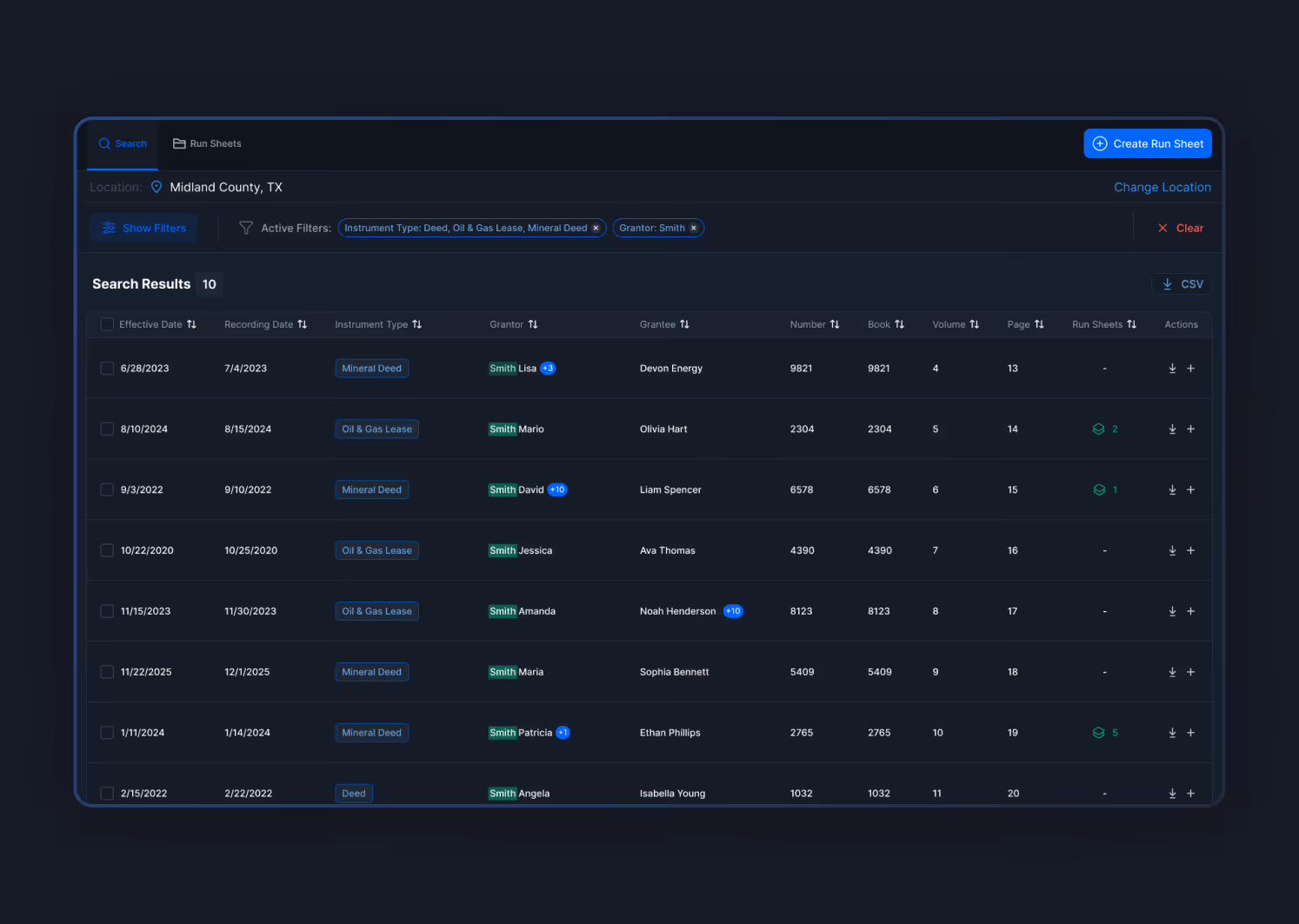This screenshot has width=1299, height=924.
Task: Click the funnel icon beside Active Filters
Action: click(246, 228)
